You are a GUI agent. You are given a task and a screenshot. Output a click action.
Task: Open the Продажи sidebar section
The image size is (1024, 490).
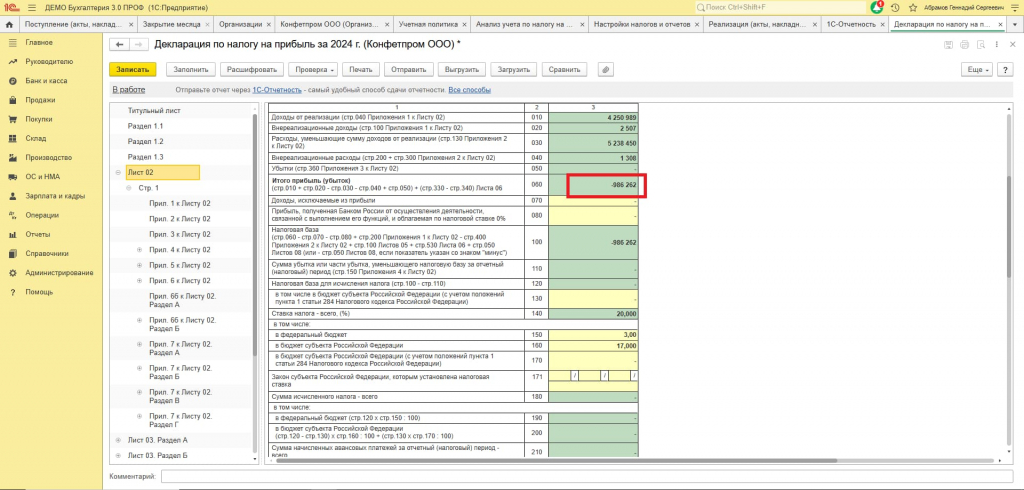pyautogui.click(x=40, y=100)
